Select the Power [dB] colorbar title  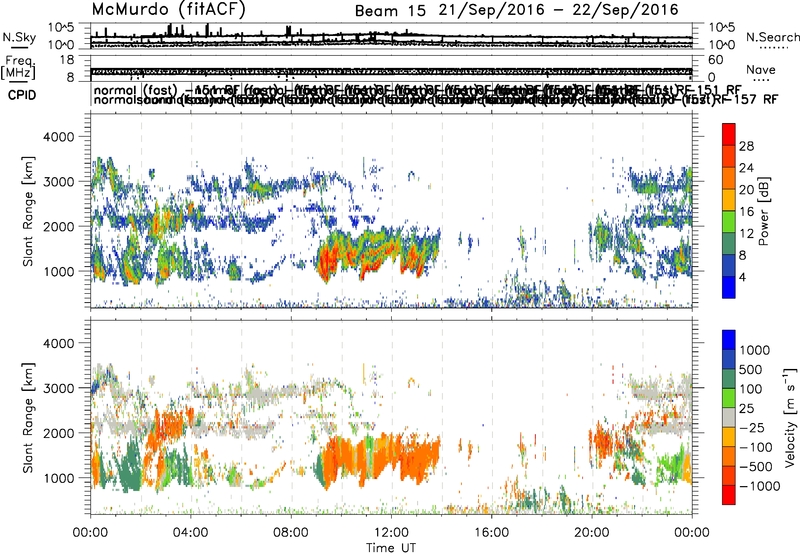[x=764, y=211]
